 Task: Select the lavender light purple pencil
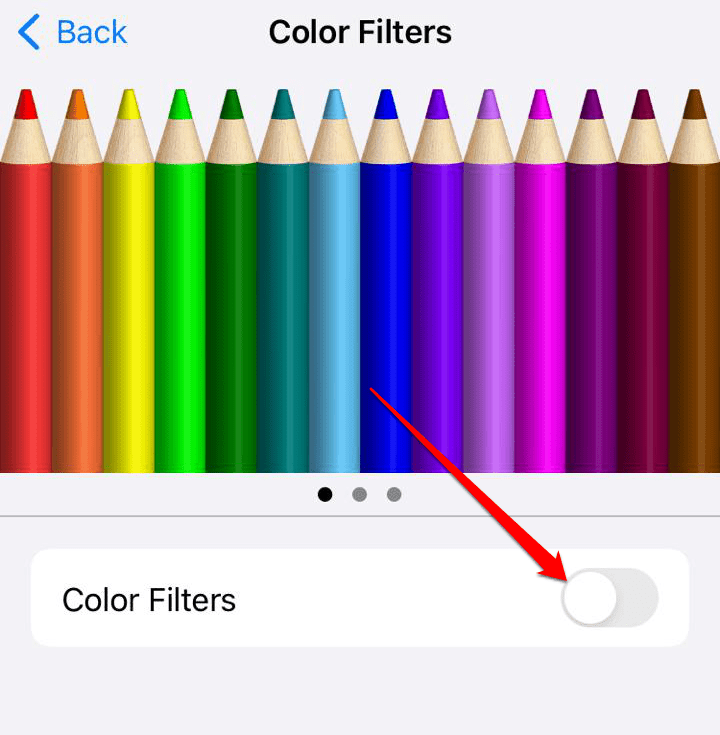489,280
